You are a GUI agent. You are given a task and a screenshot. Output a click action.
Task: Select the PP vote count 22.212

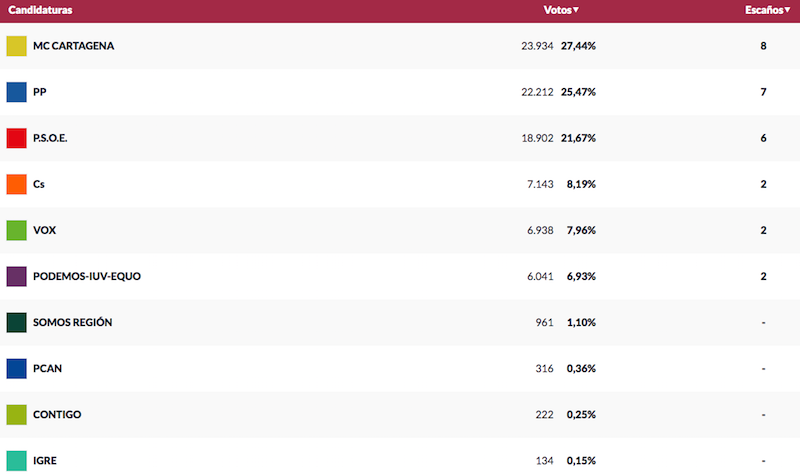[537, 92]
